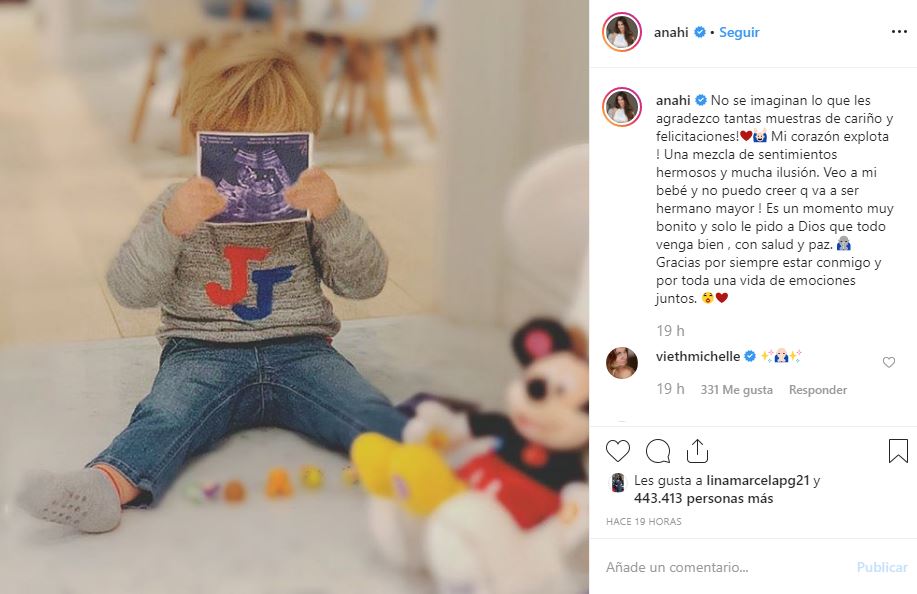View the 331 Me gusta on the comment
Viewport: 917px width, 594px height.
pos(736,389)
